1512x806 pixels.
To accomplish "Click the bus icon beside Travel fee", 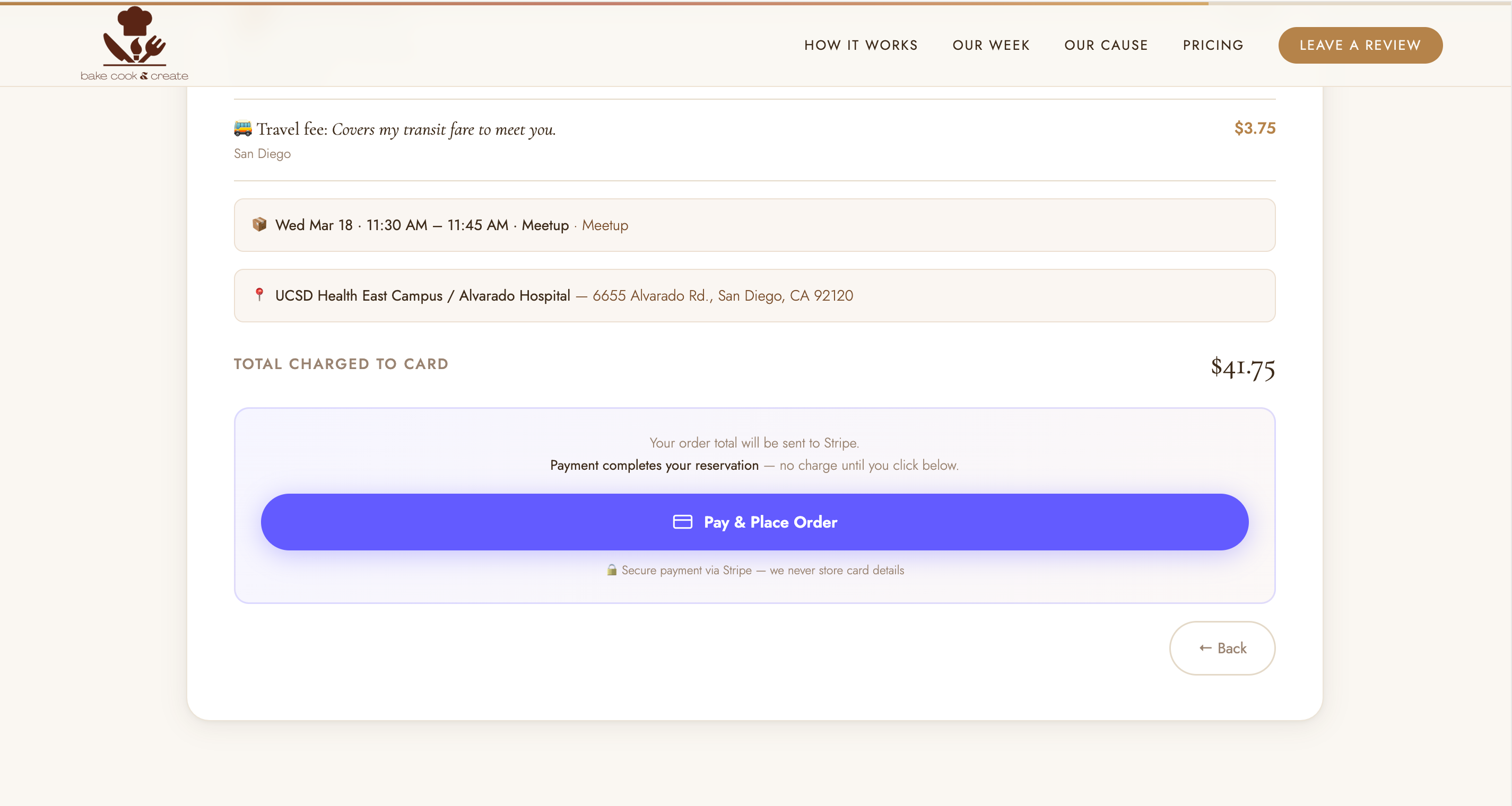I will point(243,128).
